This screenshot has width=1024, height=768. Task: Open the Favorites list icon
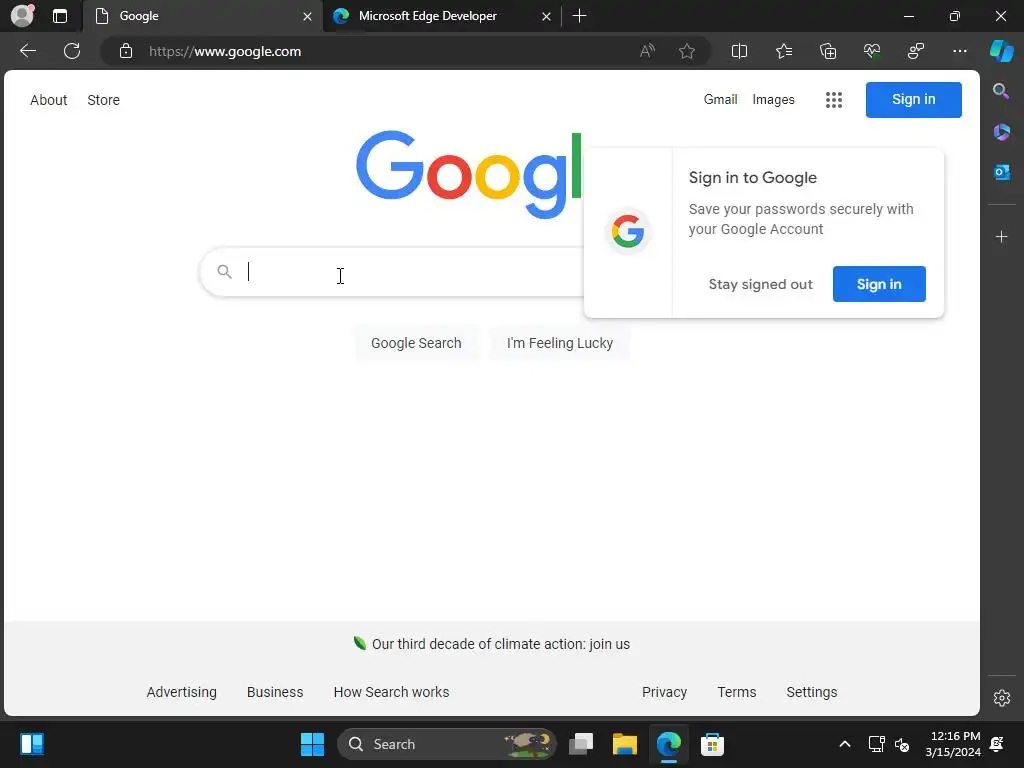point(784,51)
